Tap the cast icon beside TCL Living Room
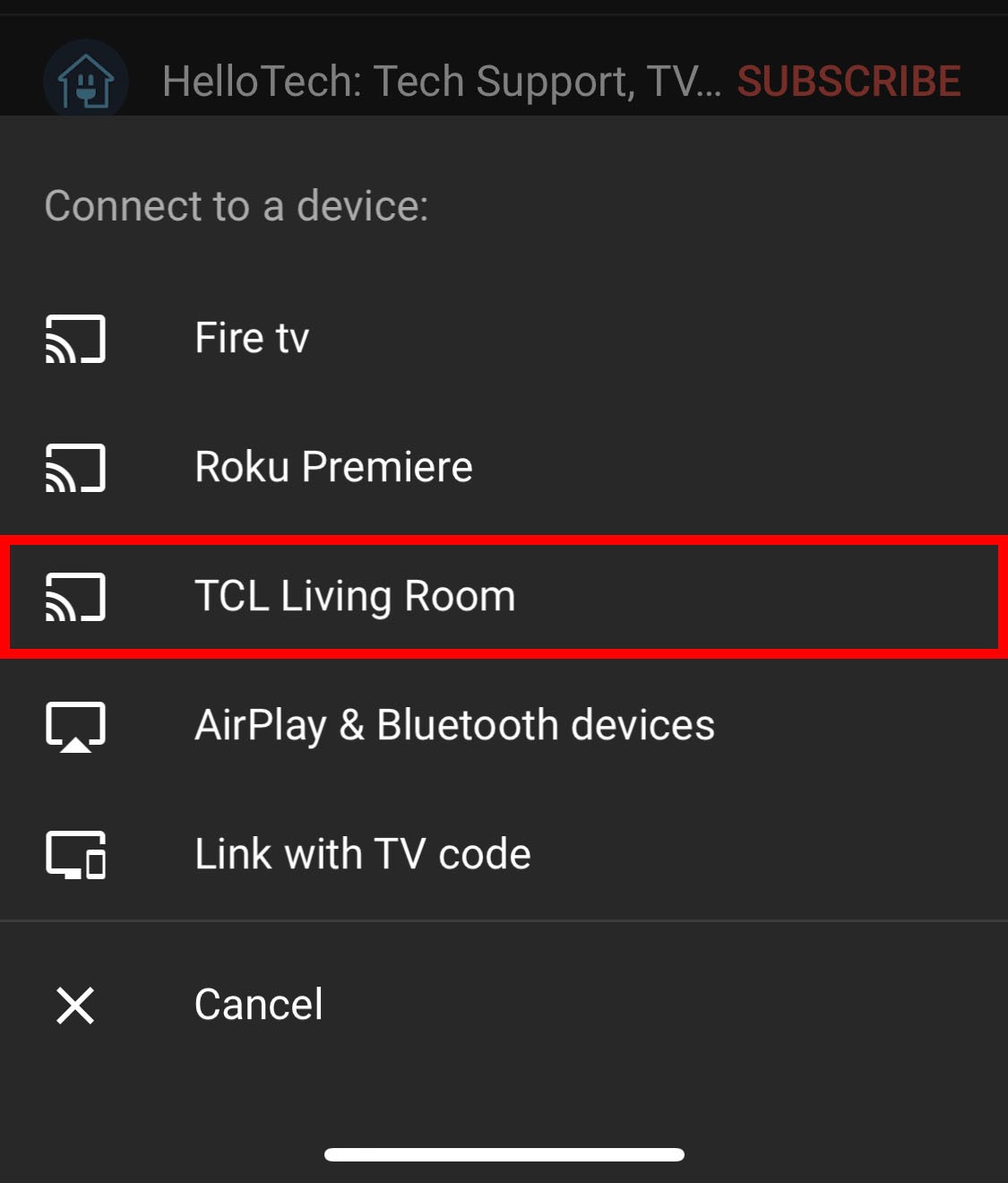 [x=76, y=597]
